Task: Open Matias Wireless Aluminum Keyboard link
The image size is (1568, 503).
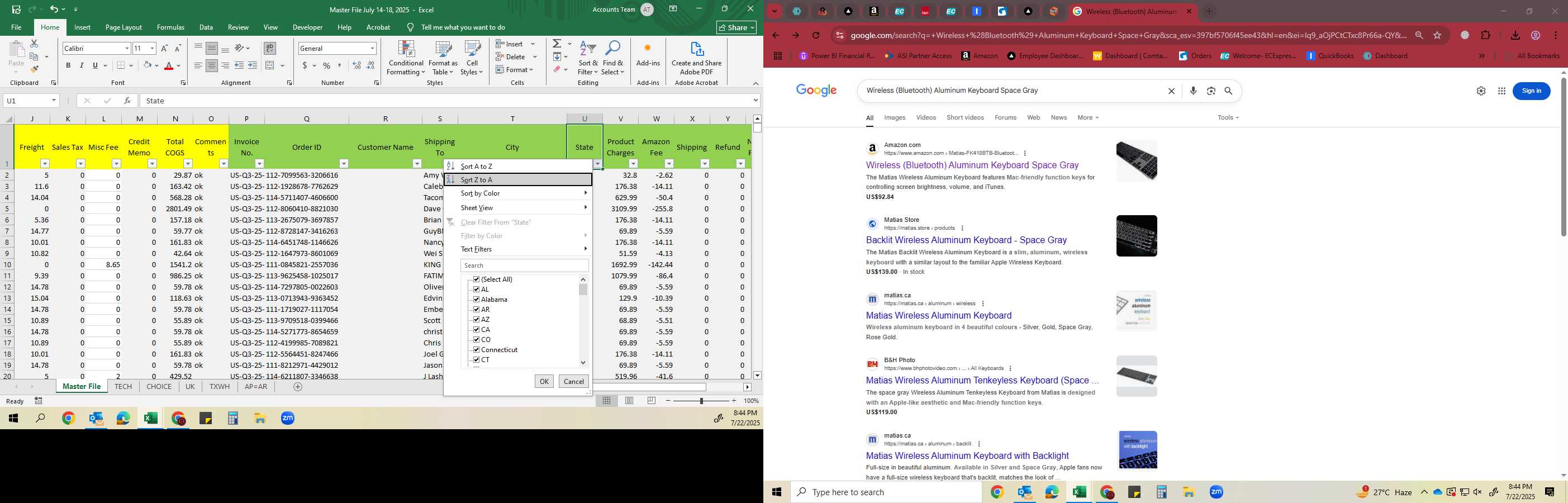Action: click(939, 315)
